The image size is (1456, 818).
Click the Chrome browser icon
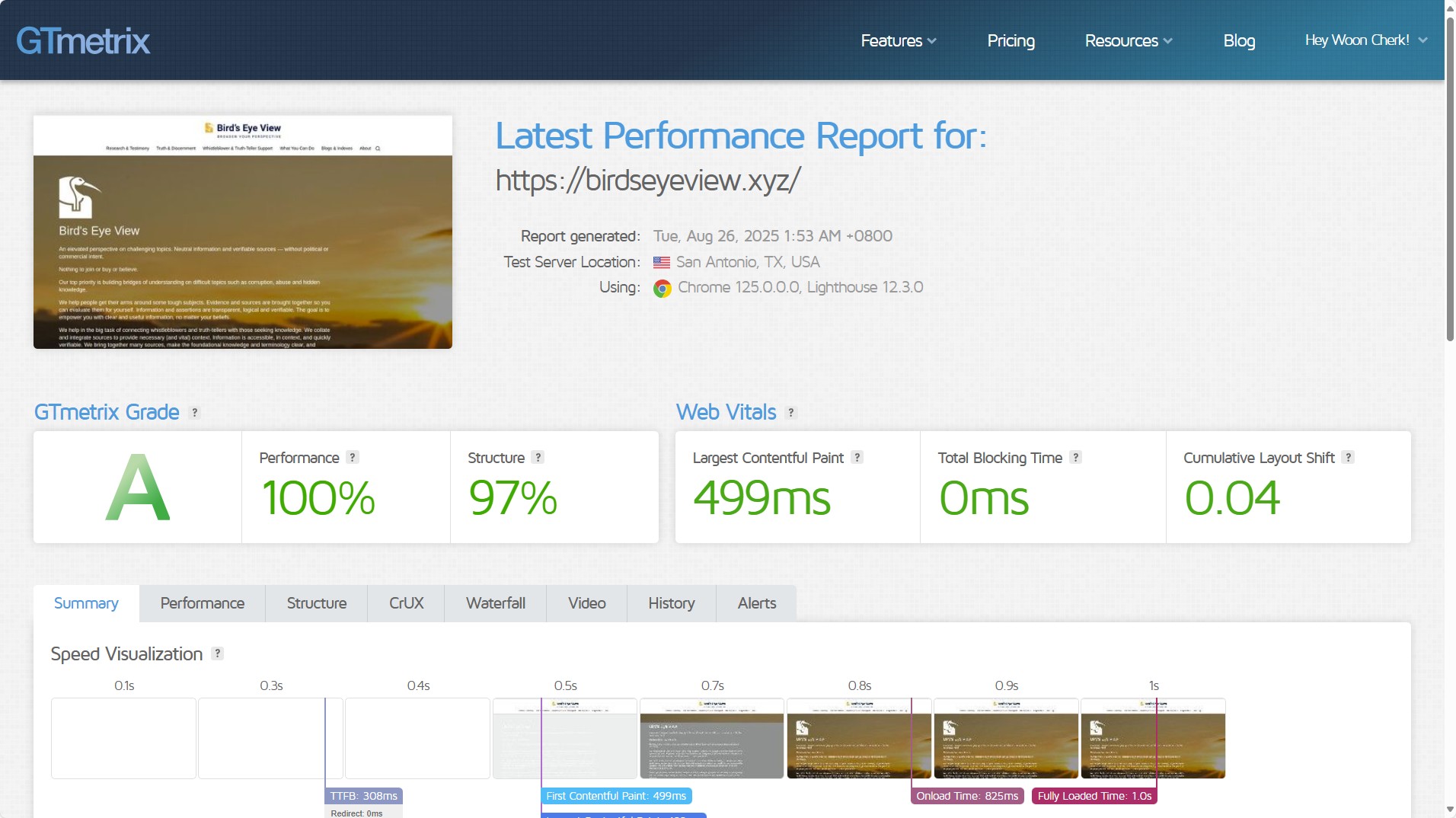(663, 289)
